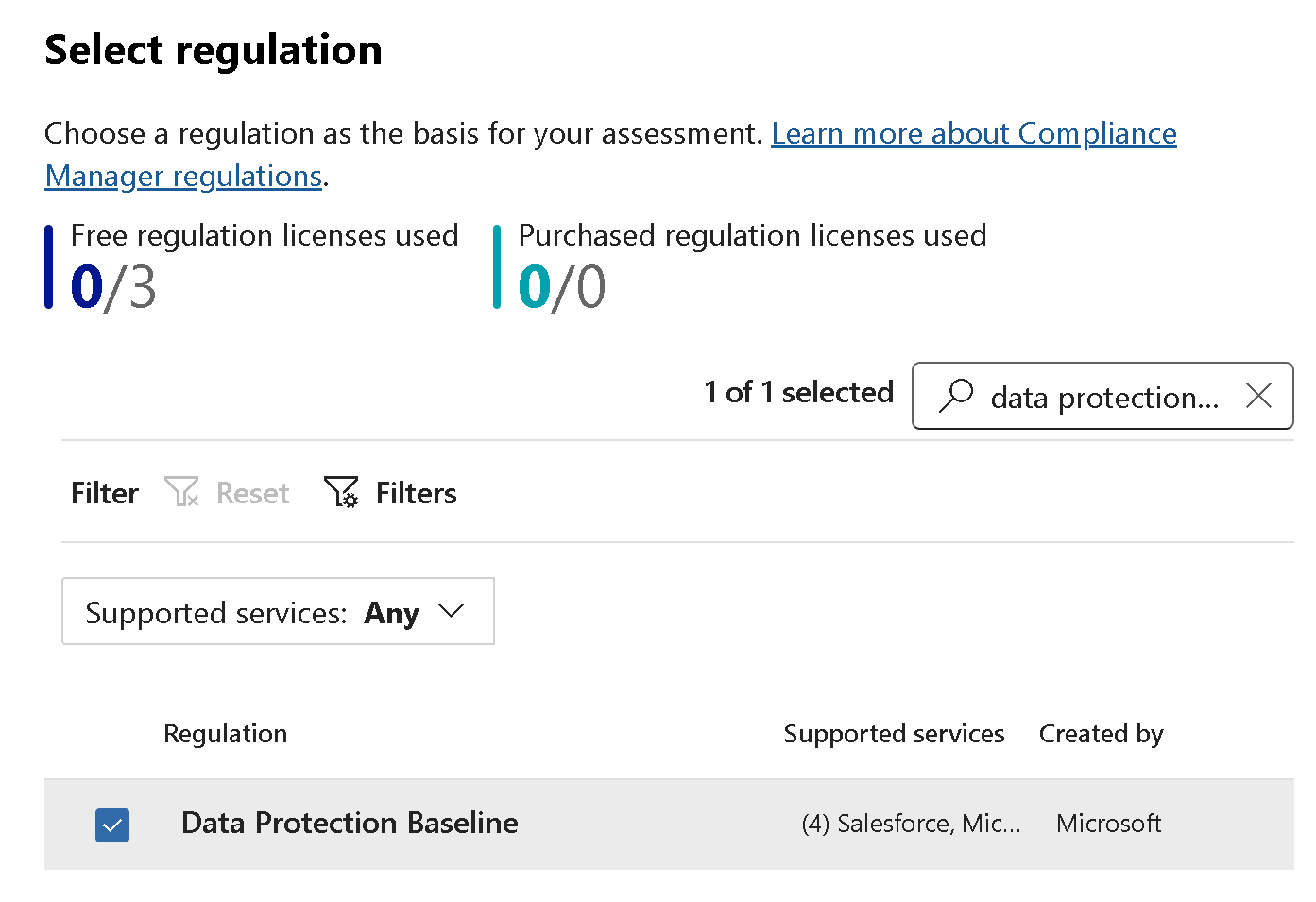Sort by the Created by column header

[x=1101, y=734]
